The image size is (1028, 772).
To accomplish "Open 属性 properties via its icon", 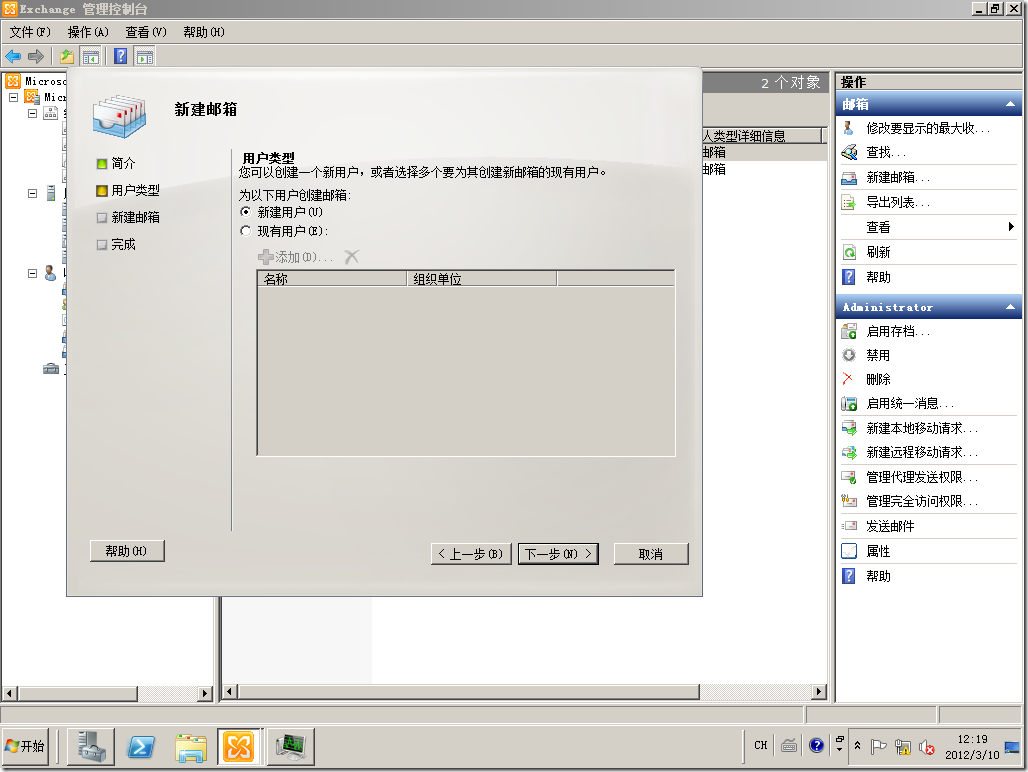I will [x=849, y=551].
